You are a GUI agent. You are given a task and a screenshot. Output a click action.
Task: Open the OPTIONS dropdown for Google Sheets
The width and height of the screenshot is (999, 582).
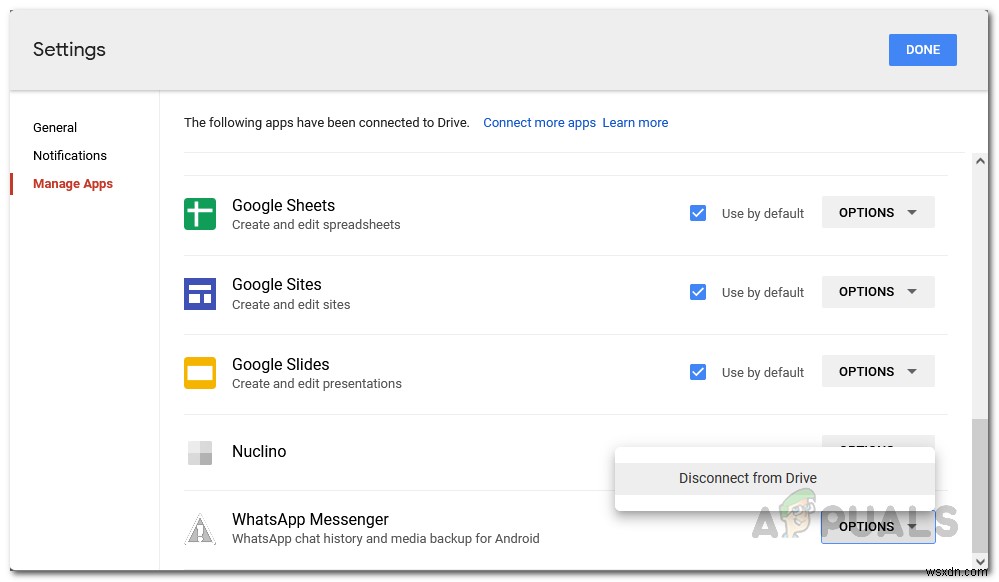[x=877, y=212]
